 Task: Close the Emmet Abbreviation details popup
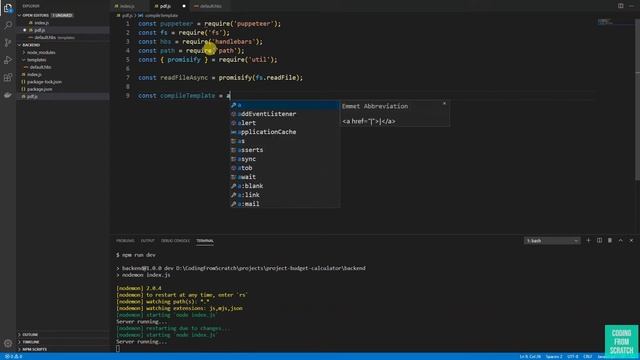coord(444,104)
